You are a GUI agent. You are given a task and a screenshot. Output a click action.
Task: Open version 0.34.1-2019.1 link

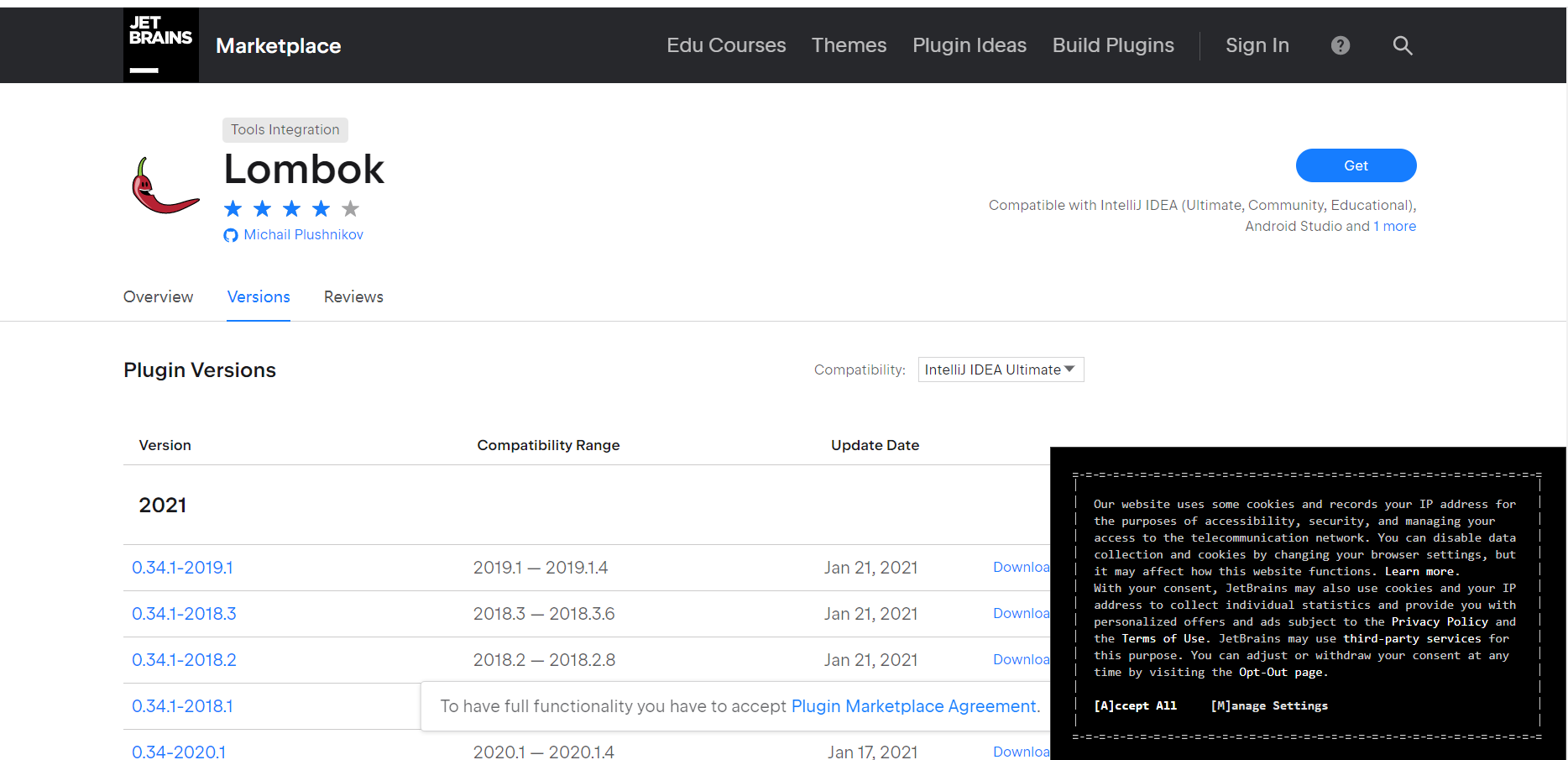point(182,568)
